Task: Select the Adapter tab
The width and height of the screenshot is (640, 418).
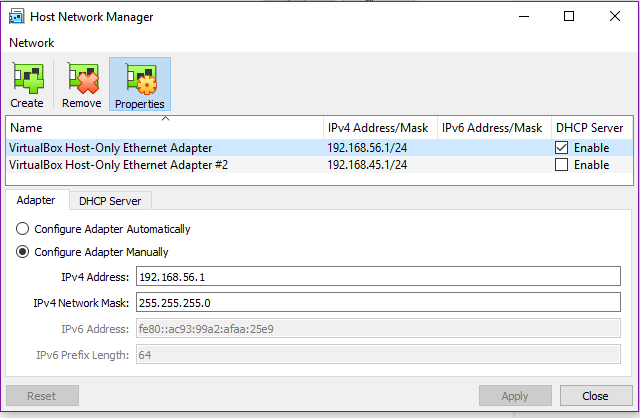Action: tap(36, 200)
